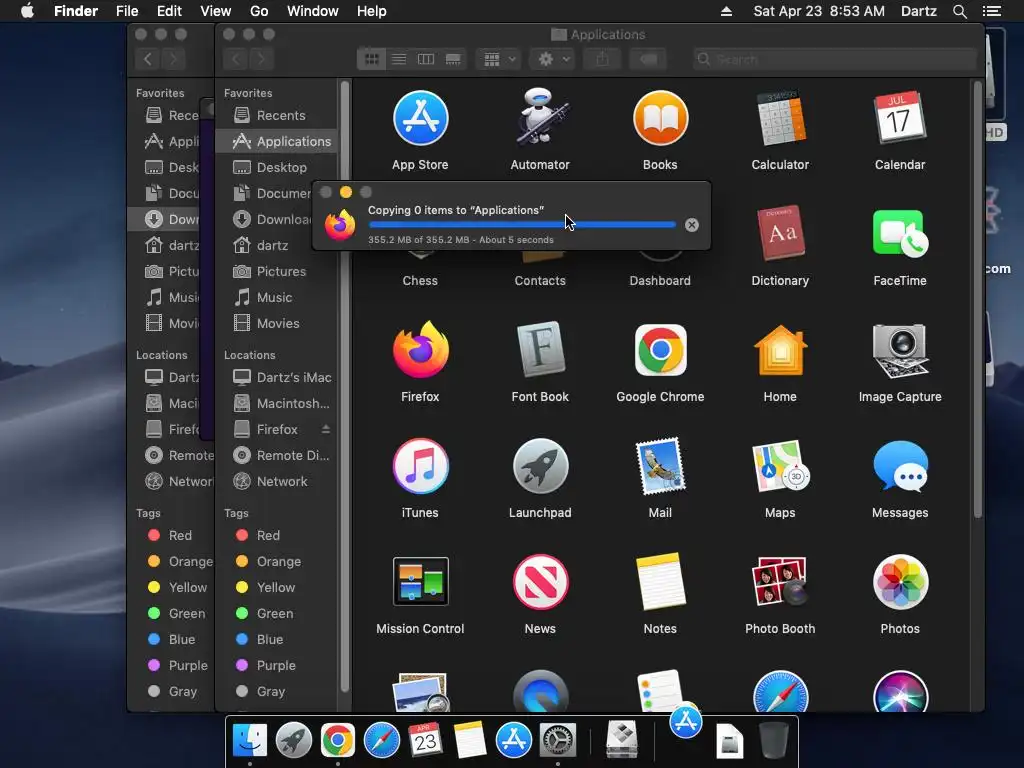
Task: Filter by Green tag in front sidebar
Action: 276,613
